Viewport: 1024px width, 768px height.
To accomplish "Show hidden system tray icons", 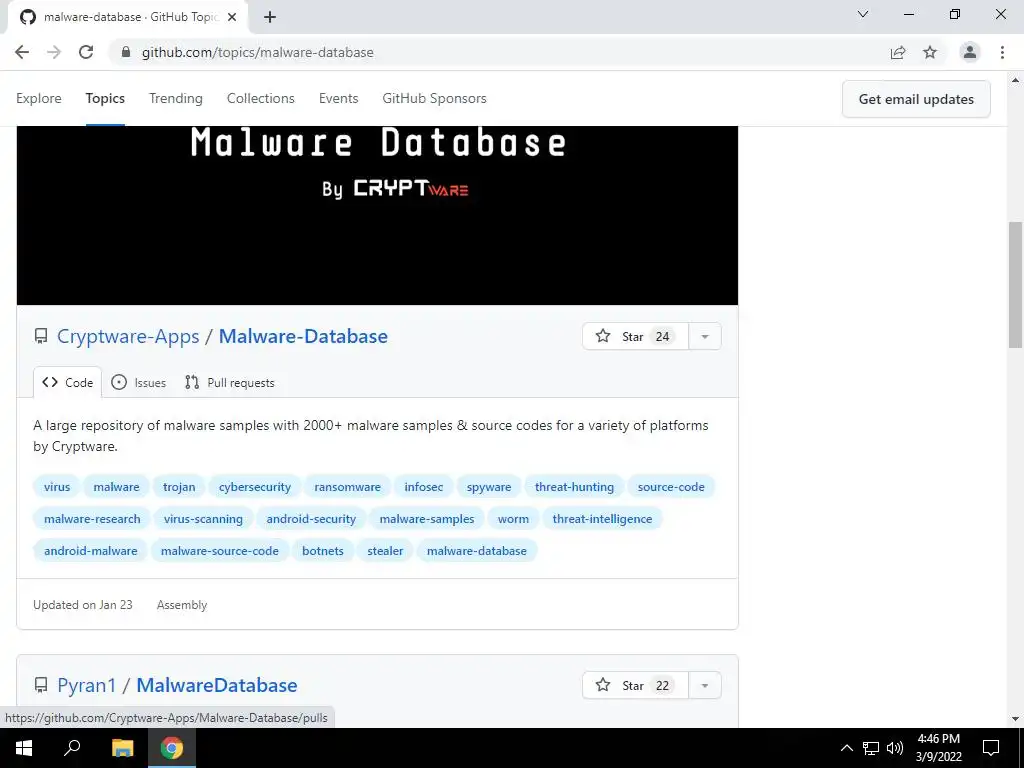I will coord(846,748).
